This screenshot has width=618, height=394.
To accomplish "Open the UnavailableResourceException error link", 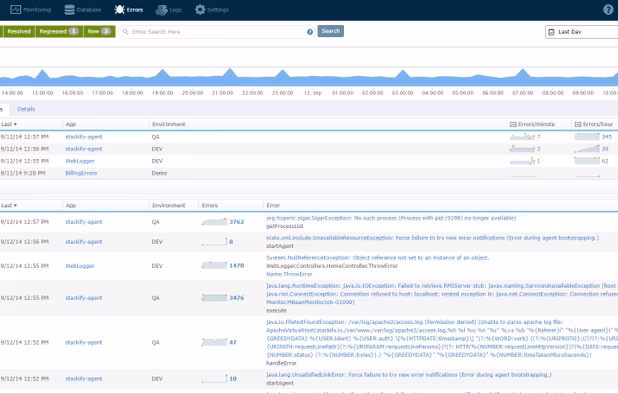I will coord(432,238).
